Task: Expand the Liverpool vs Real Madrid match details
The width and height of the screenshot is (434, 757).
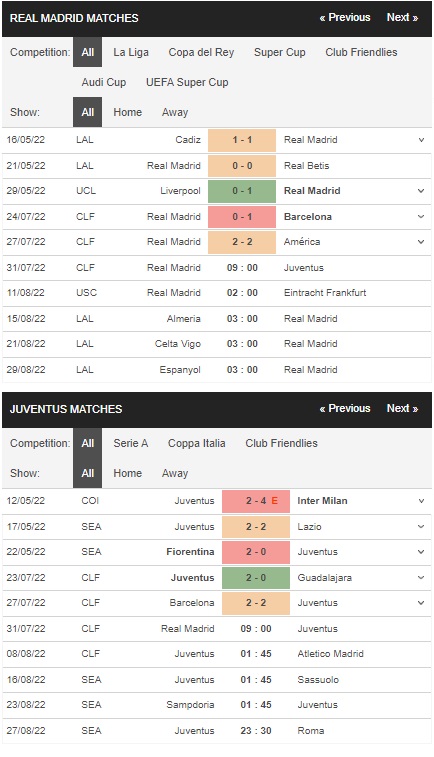Action: pos(421,191)
